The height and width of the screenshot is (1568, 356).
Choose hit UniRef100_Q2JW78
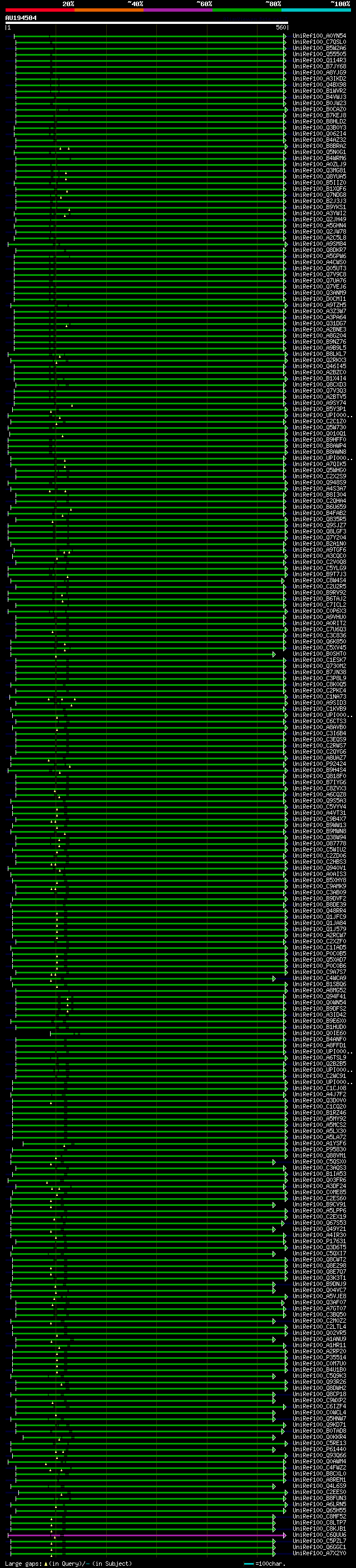click(319, 231)
